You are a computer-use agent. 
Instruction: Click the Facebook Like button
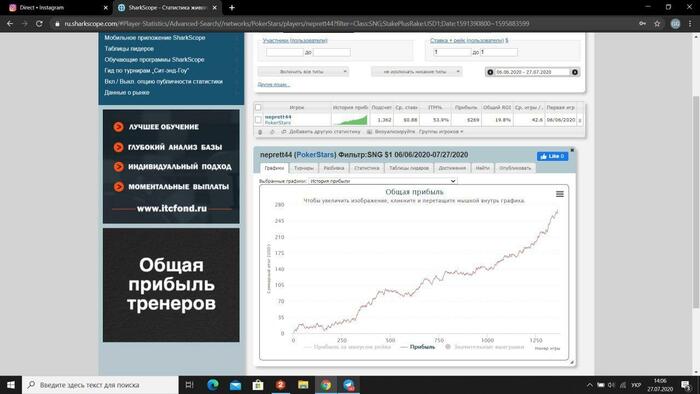pos(552,156)
